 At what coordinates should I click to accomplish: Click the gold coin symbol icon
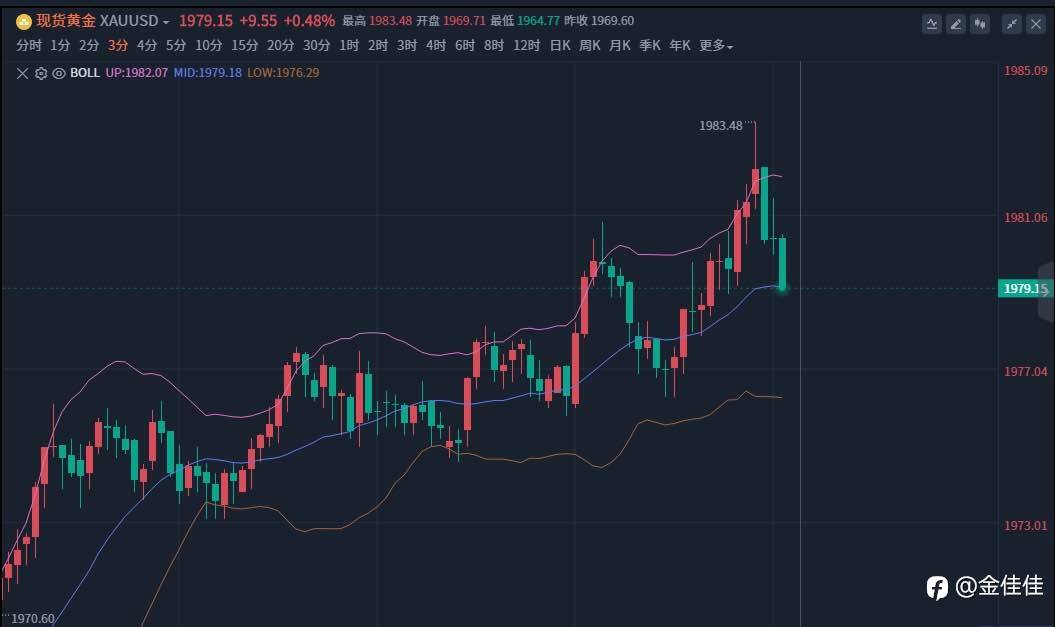click(24, 22)
